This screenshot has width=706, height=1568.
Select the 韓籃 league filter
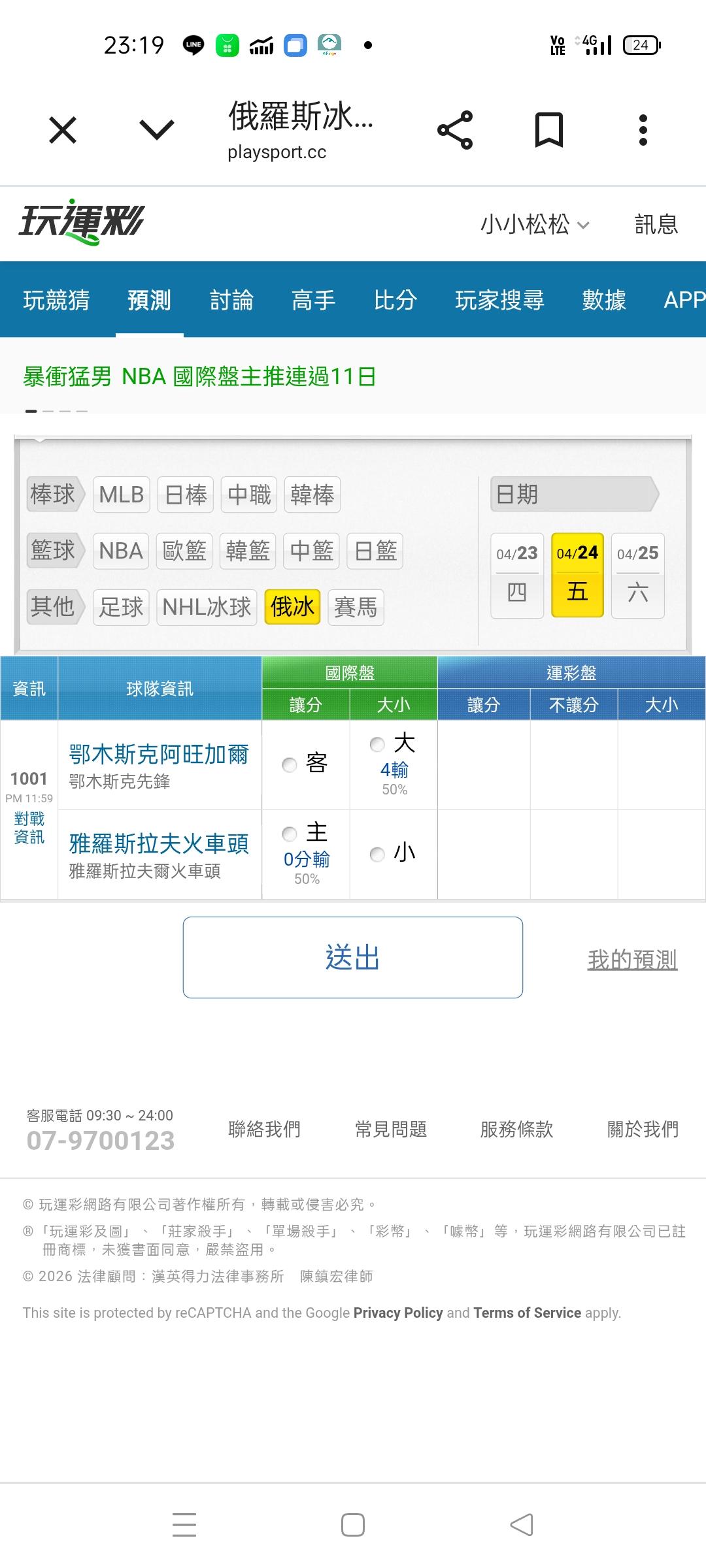pos(248,551)
